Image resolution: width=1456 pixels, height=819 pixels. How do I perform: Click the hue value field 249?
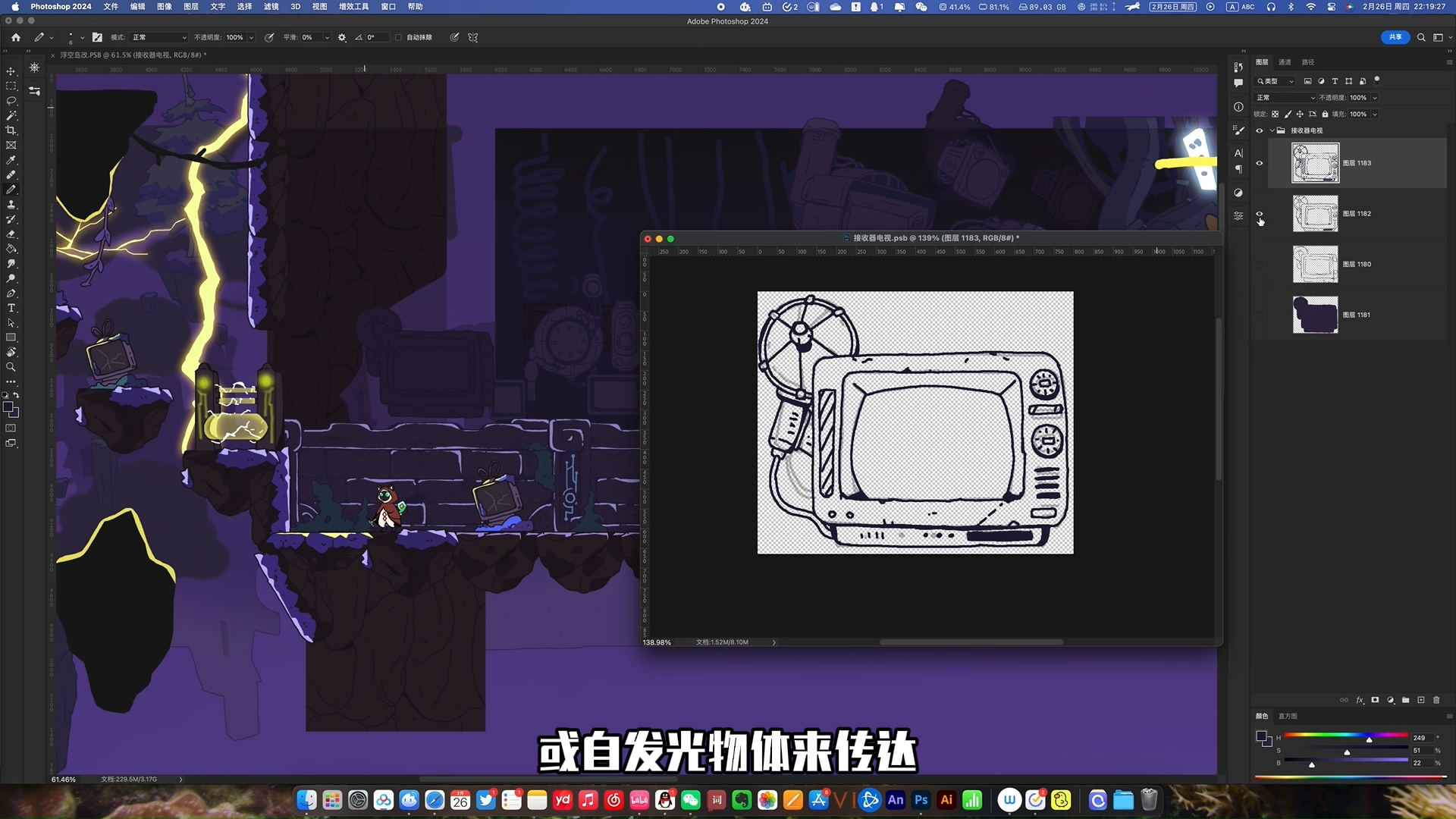tap(1421, 738)
